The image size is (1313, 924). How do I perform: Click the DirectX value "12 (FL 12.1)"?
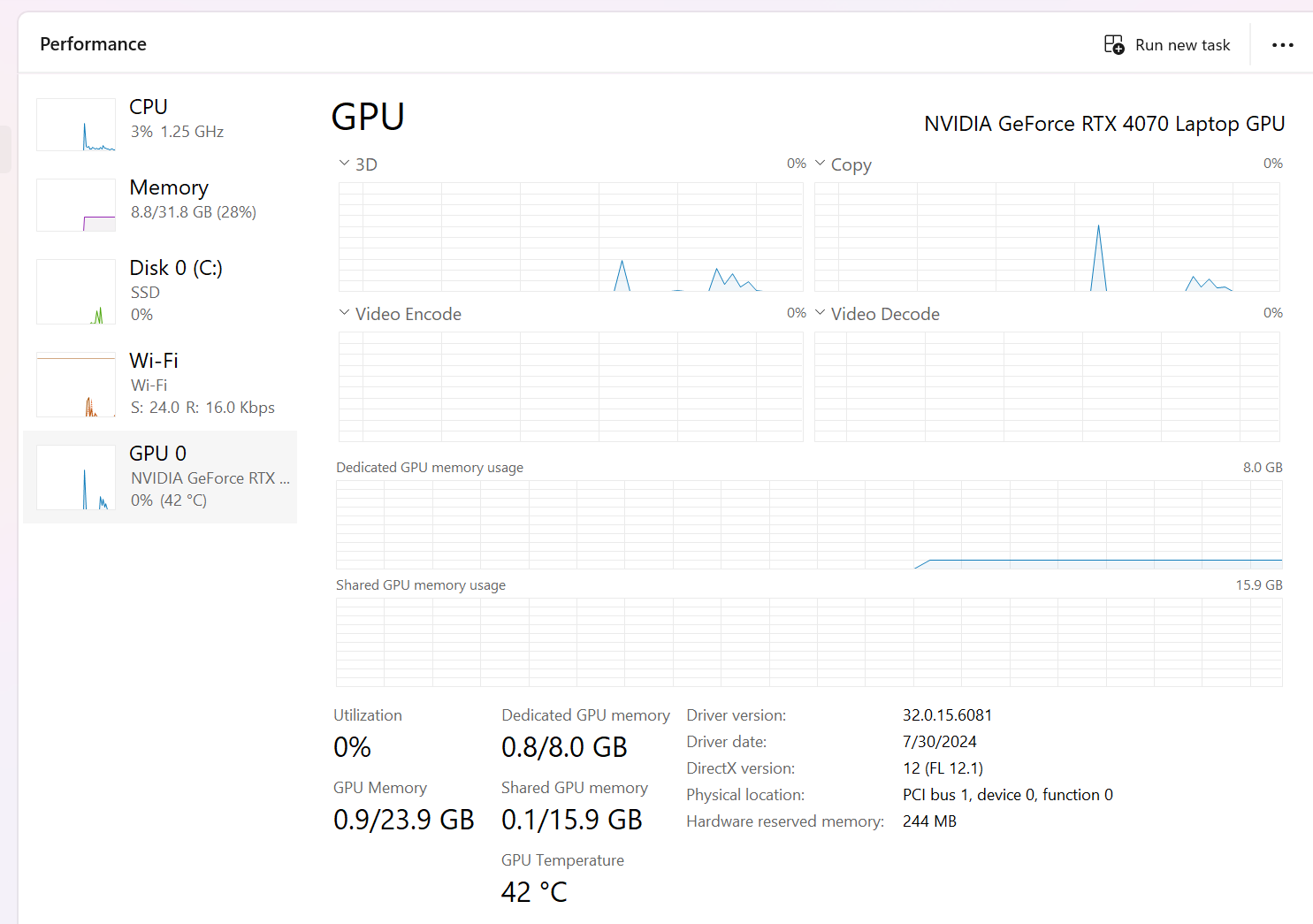tap(943, 768)
